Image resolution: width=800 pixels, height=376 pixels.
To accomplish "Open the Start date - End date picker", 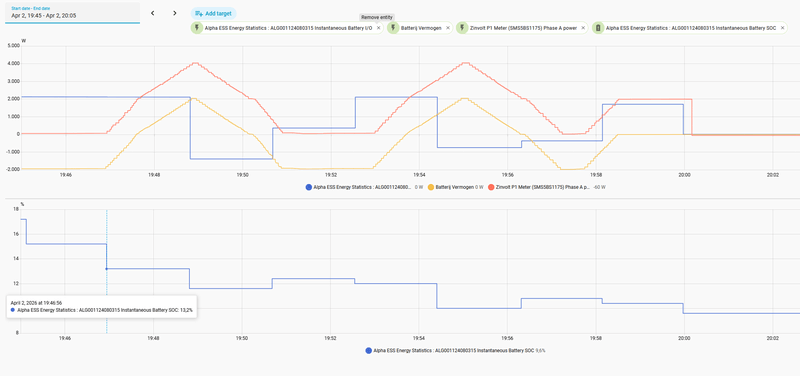I will pyautogui.click(x=72, y=13).
